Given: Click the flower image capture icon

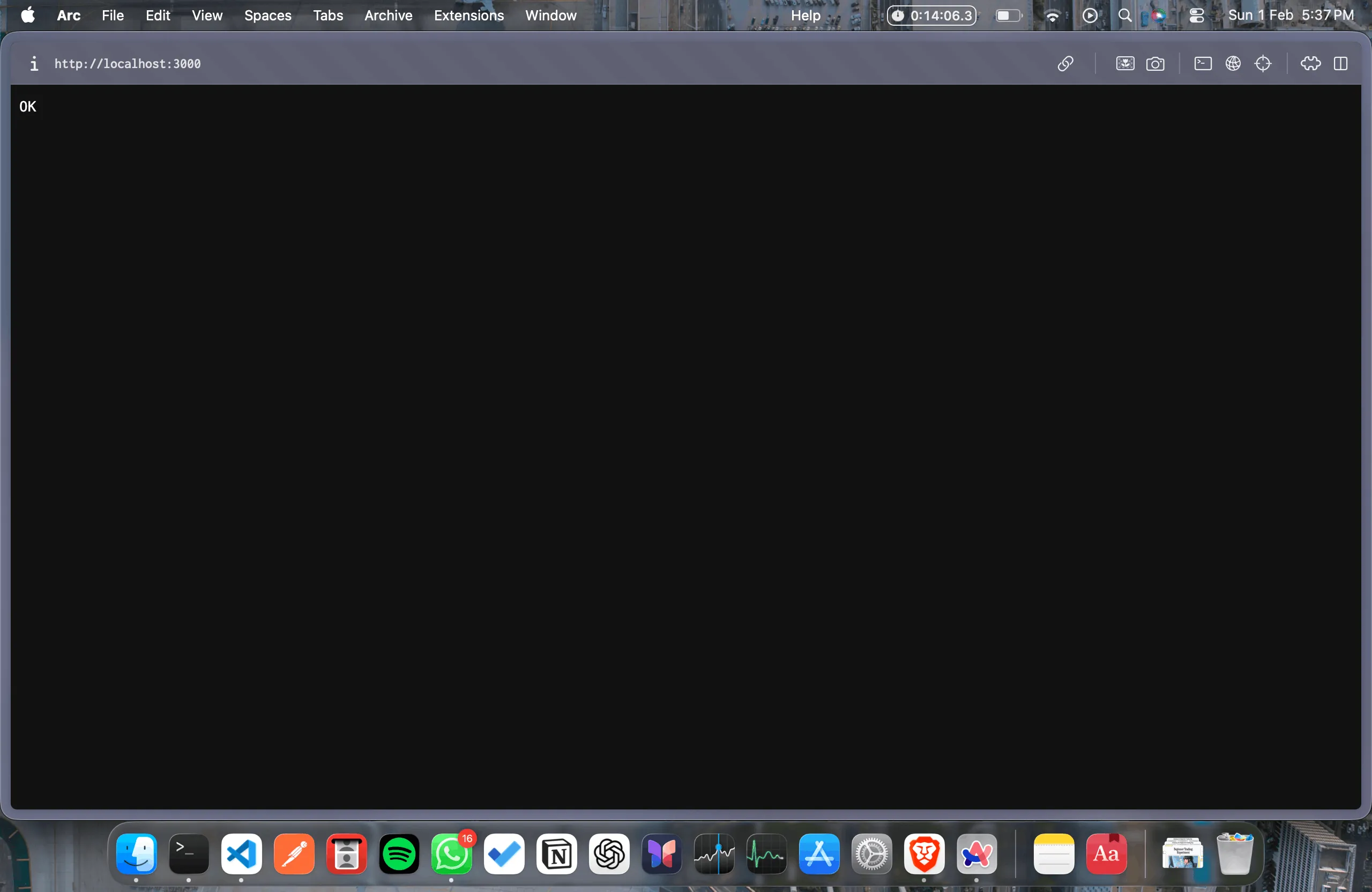Looking at the screenshot, I should (1125, 63).
